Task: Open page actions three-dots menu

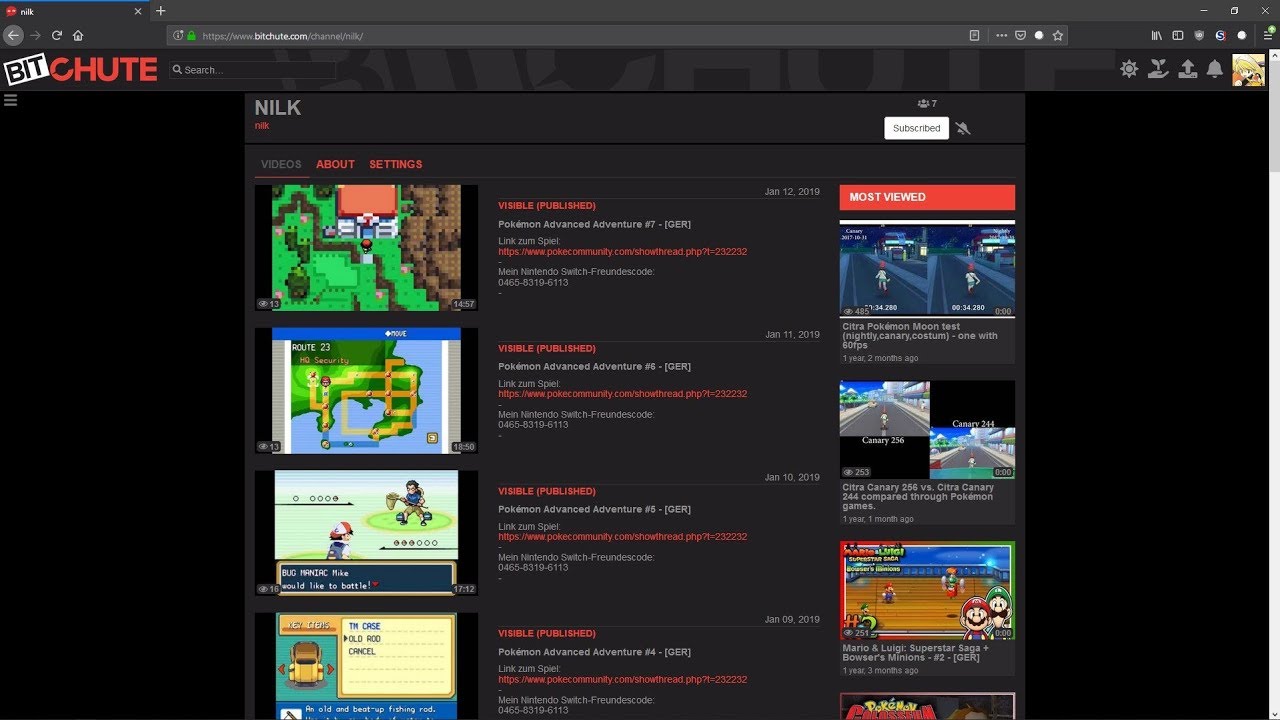Action: click(1002, 35)
